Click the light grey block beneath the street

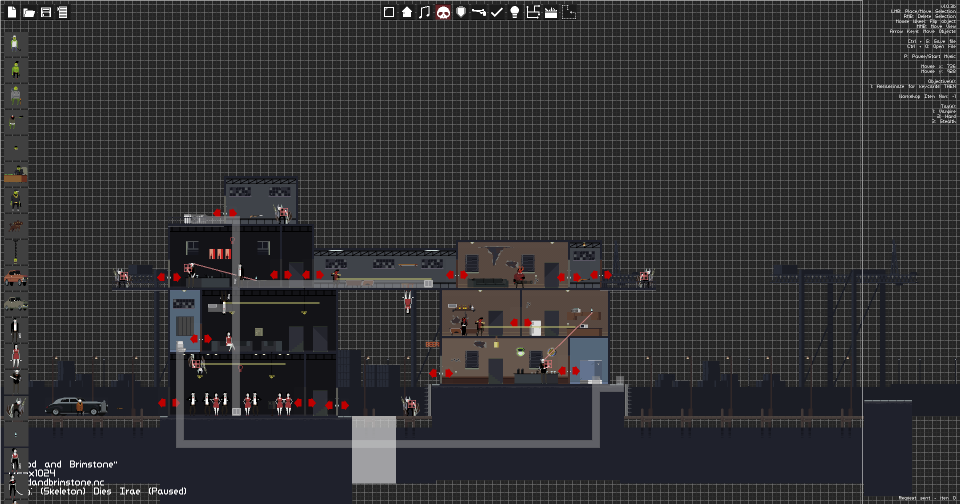(x=373, y=450)
